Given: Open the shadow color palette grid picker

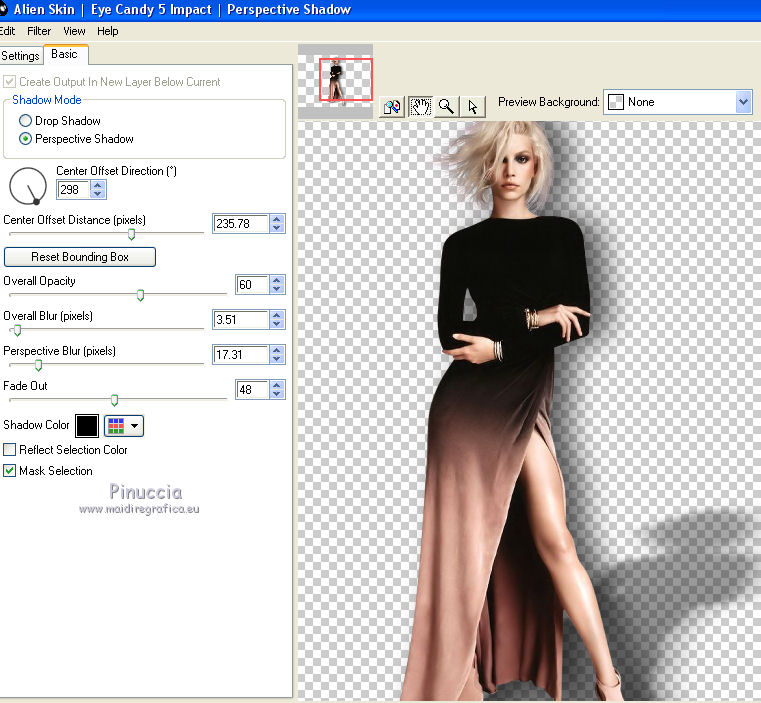Looking at the screenshot, I should (x=124, y=425).
